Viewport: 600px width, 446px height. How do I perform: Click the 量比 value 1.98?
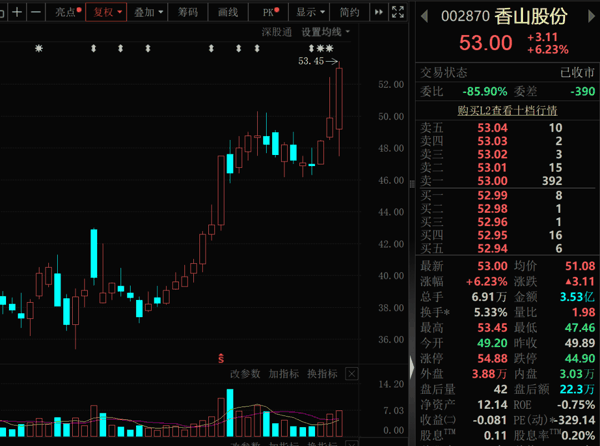tap(584, 313)
